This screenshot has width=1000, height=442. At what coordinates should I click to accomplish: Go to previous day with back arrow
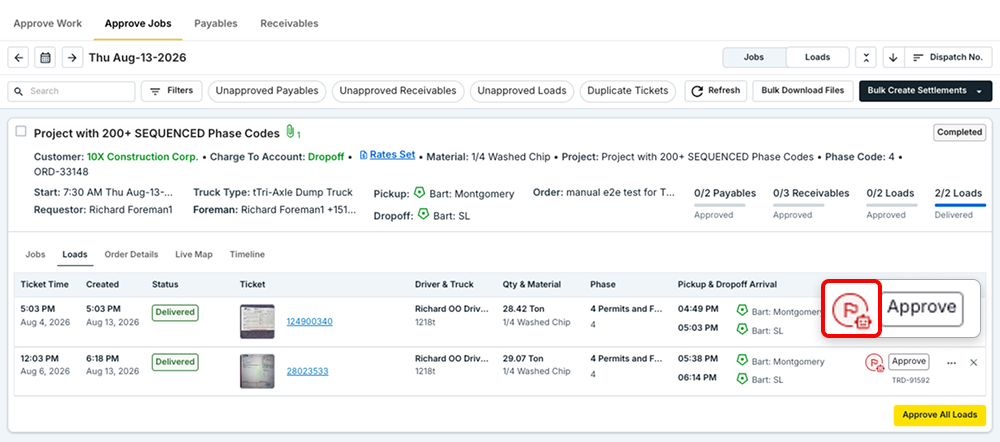(18, 57)
